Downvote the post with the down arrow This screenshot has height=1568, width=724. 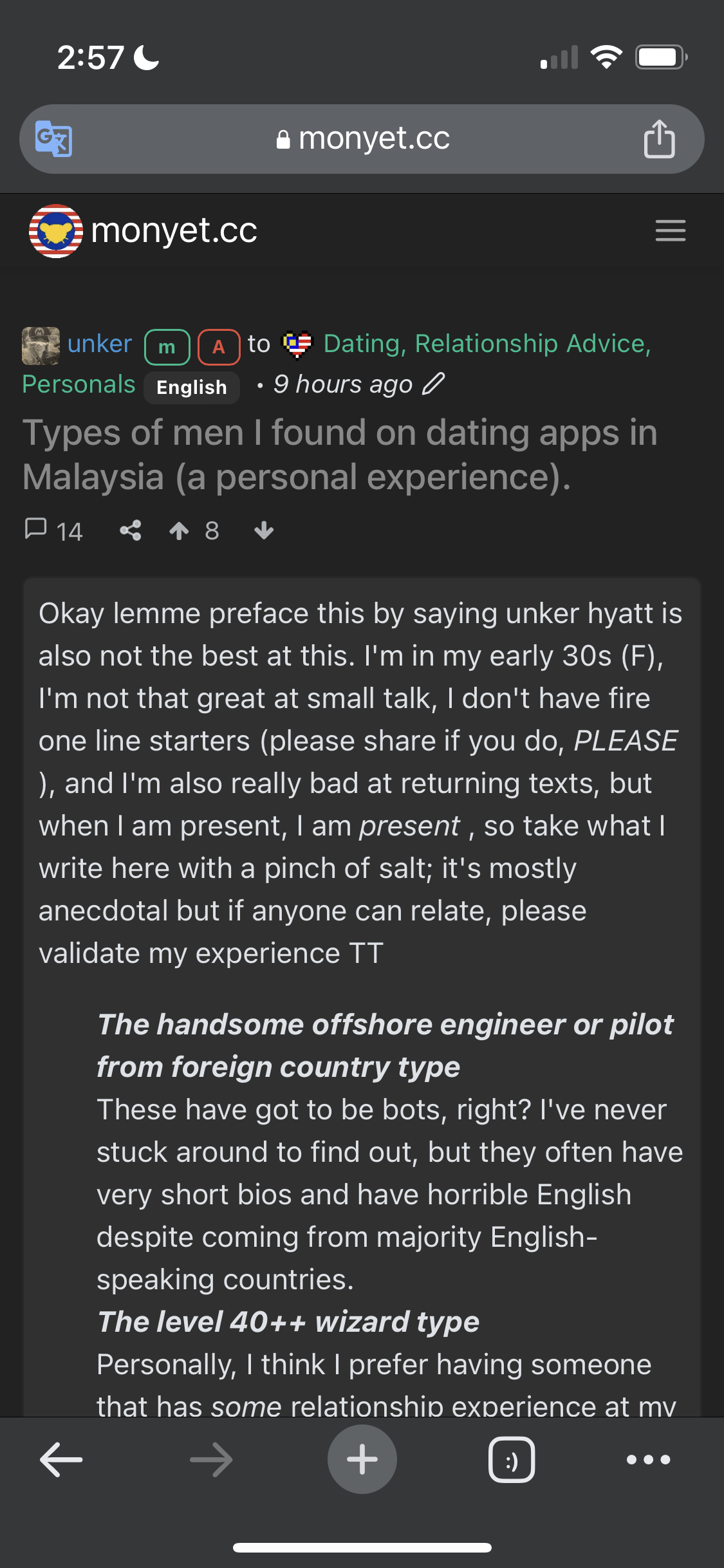[x=264, y=530]
